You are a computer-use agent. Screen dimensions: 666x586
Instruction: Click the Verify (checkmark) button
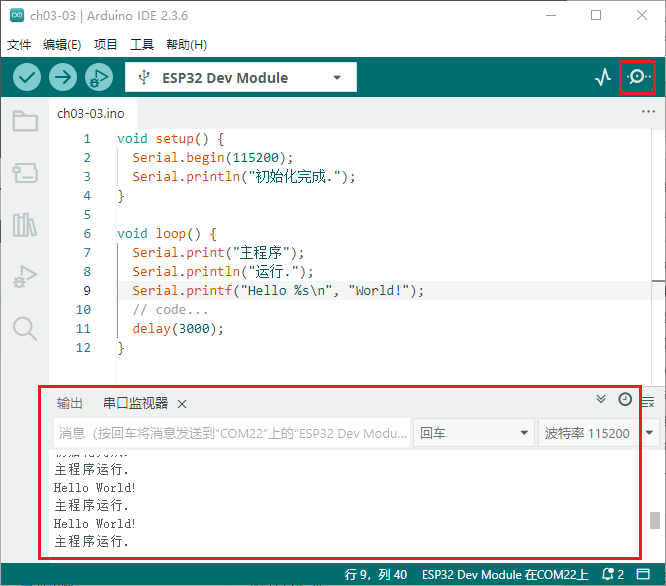coord(27,77)
